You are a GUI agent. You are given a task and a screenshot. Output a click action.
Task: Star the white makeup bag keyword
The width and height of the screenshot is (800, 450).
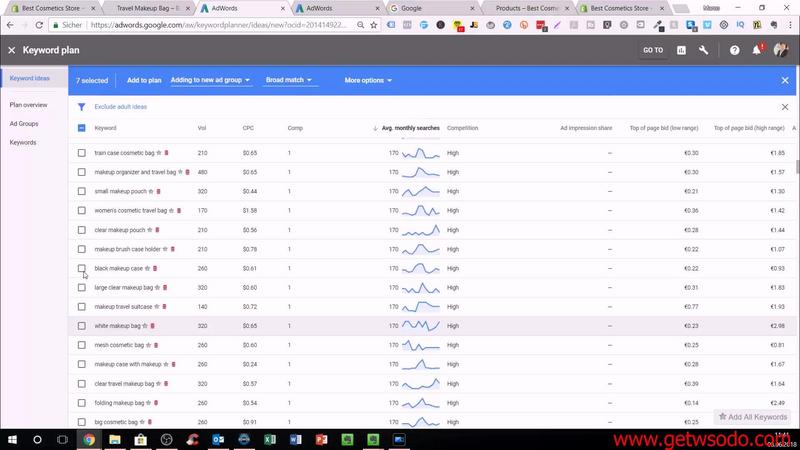145,326
